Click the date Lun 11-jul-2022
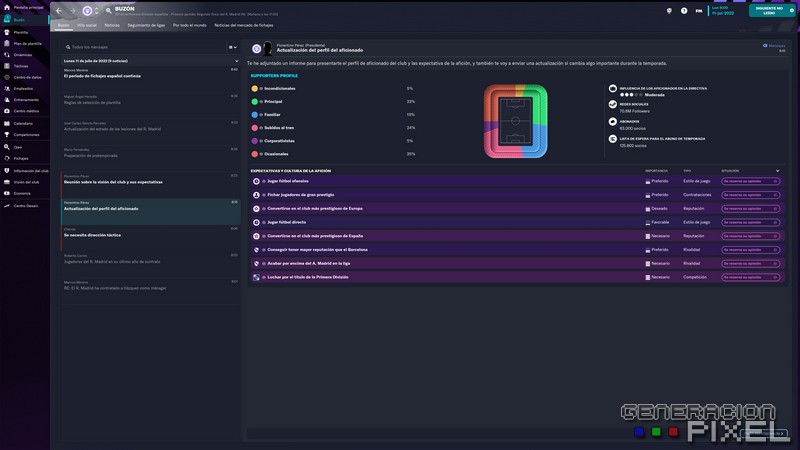Viewport: 800px width, 450px height. click(723, 11)
